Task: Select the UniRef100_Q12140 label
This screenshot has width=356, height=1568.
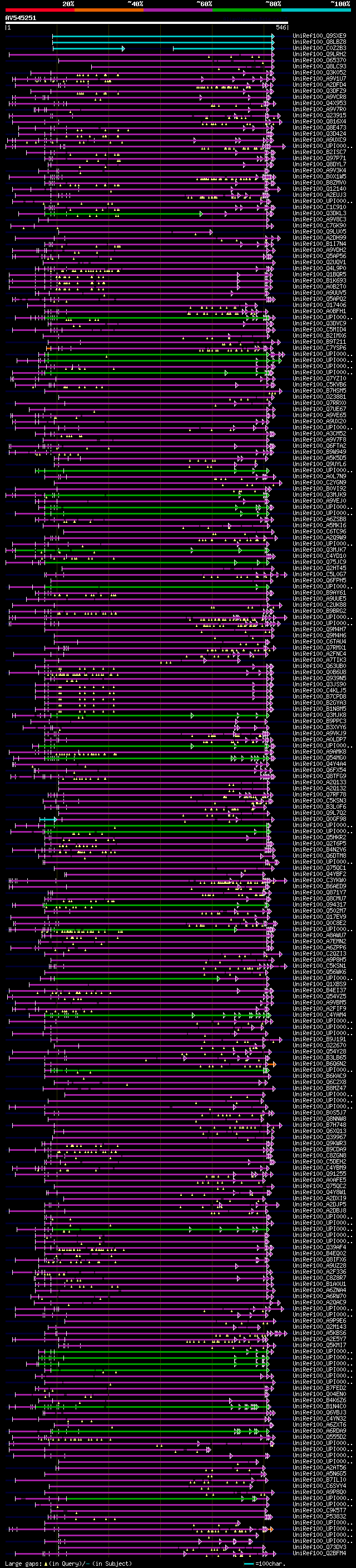Action: [319, 189]
